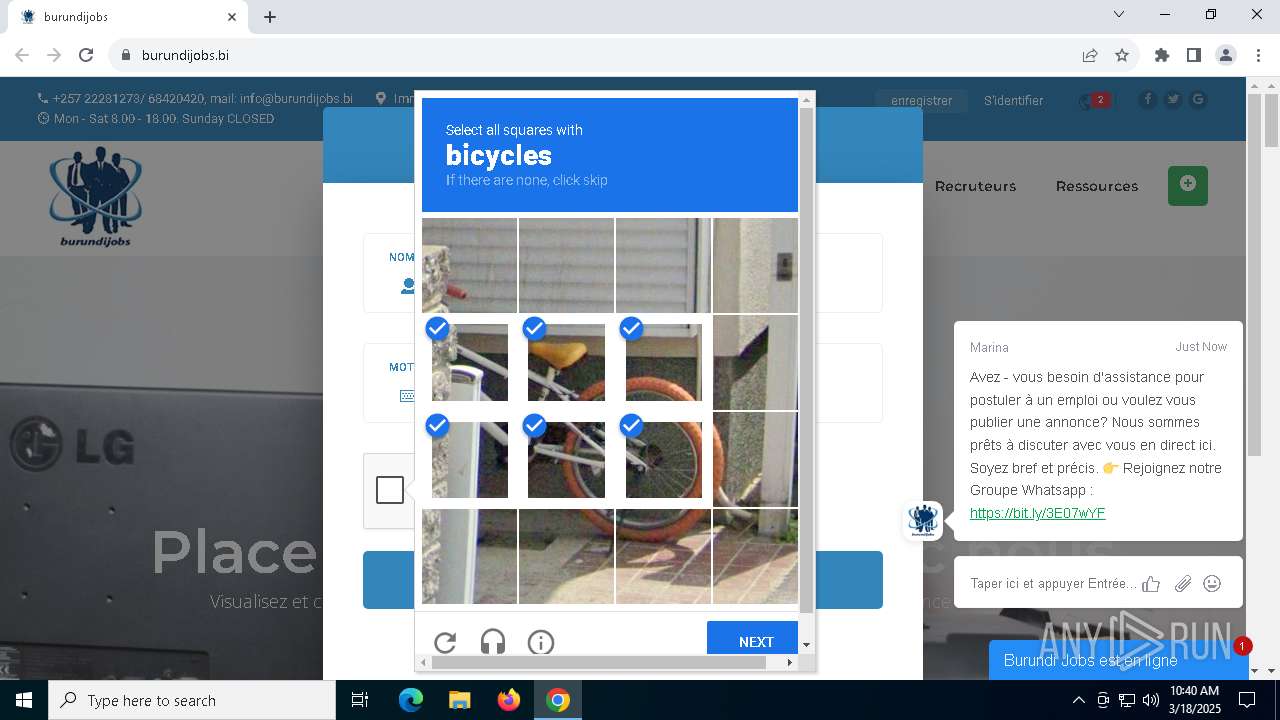
Task: Tick the unchecked reCAPTCHA checkbox on form
Action: (390, 490)
